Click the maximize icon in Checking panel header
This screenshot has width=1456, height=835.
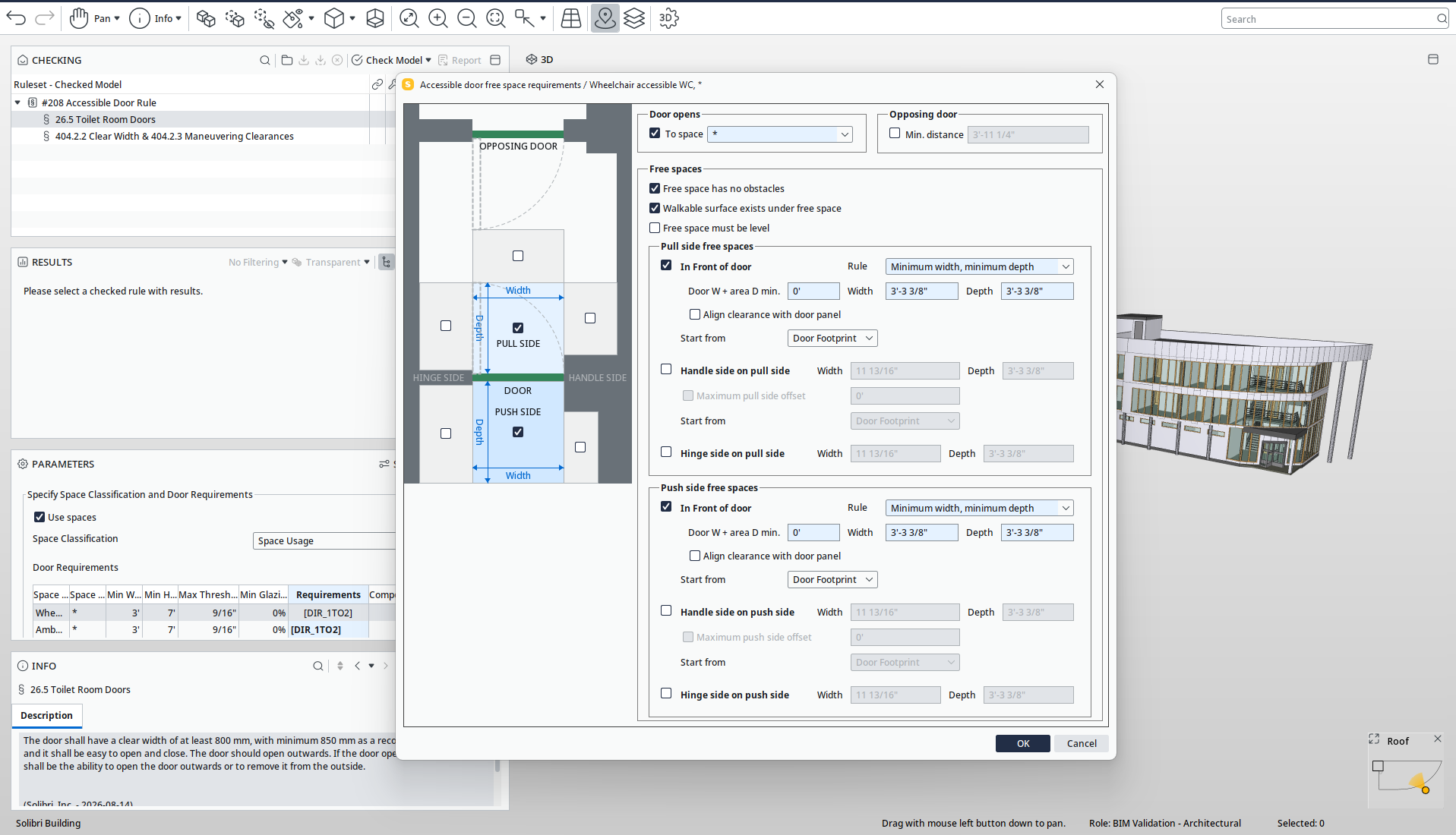(495, 60)
